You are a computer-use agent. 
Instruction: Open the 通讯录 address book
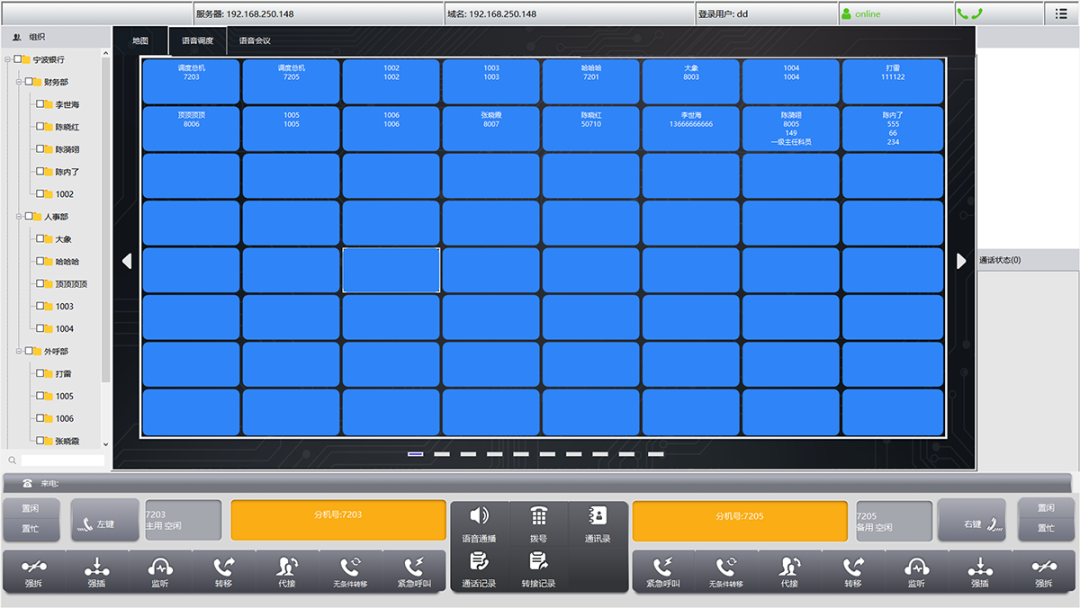(598, 516)
